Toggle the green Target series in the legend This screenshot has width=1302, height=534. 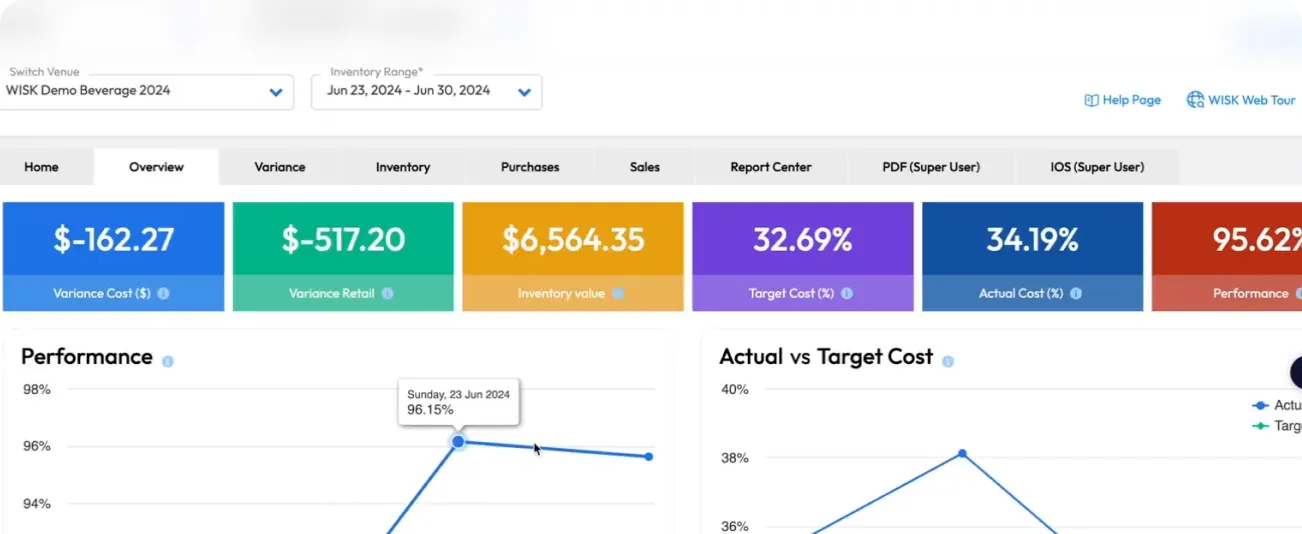[x=1277, y=426]
